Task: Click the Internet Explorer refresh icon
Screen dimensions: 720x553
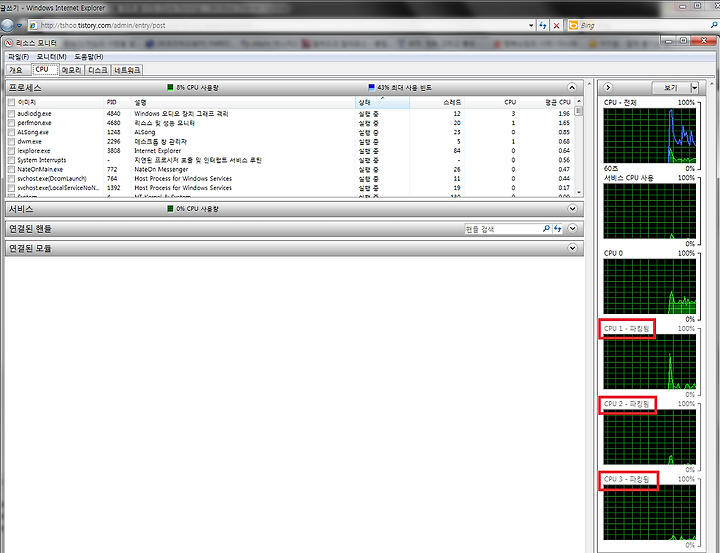Action: click(x=543, y=25)
